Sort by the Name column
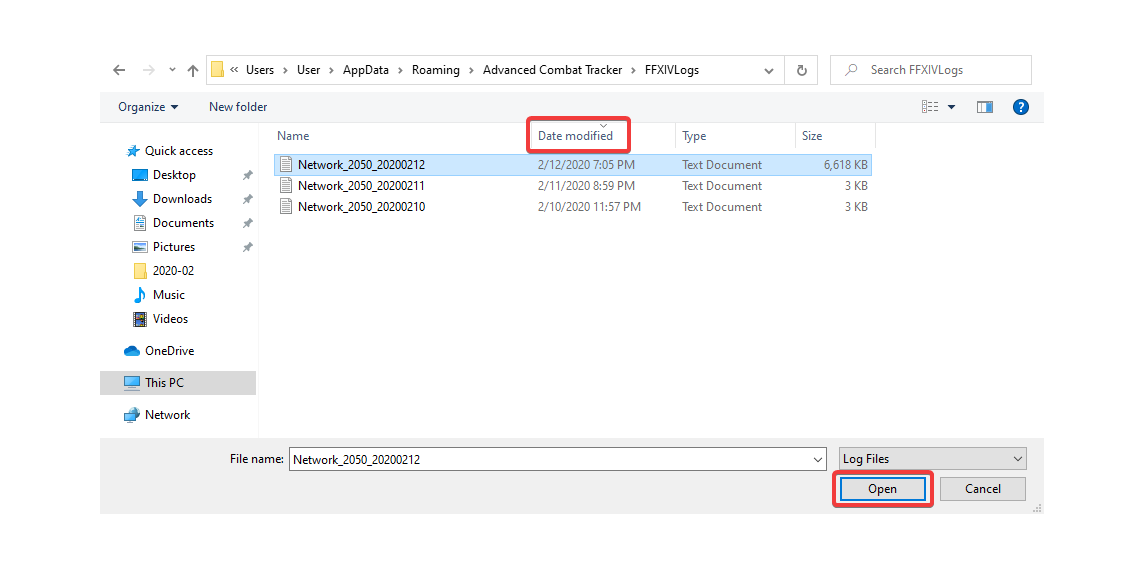Image resolution: width=1144 pixels, height=564 pixels. click(293, 136)
